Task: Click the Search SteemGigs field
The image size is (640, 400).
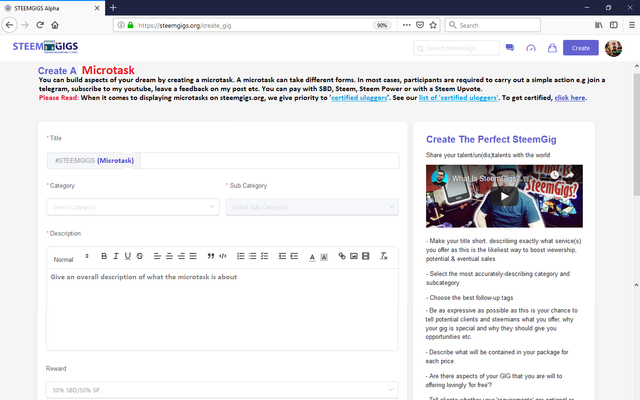Action: point(456,48)
